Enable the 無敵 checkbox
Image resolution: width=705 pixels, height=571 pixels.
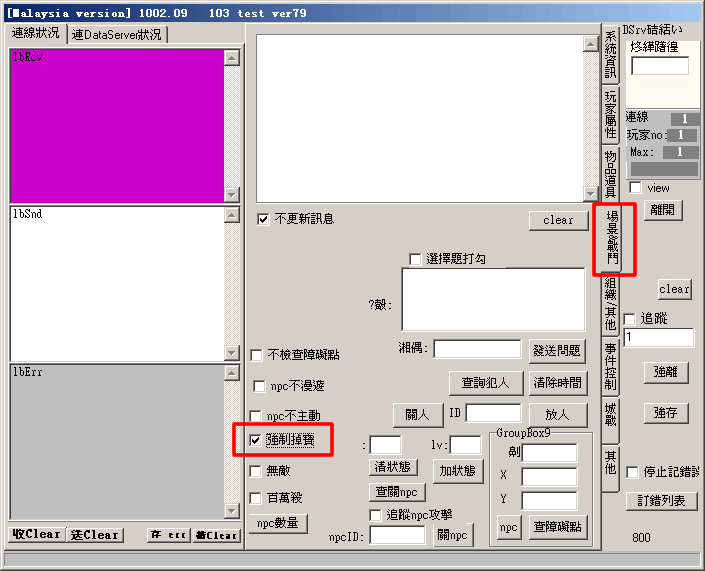(x=257, y=470)
